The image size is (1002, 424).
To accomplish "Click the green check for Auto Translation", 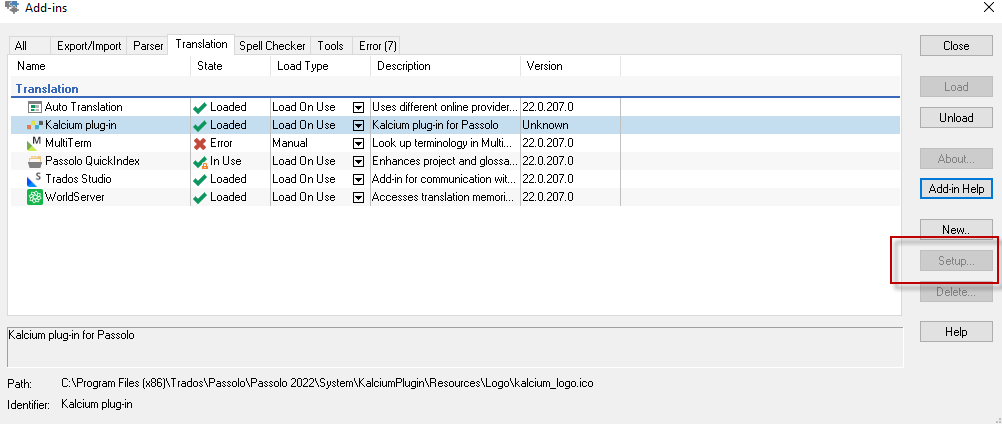I will tap(199, 108).
